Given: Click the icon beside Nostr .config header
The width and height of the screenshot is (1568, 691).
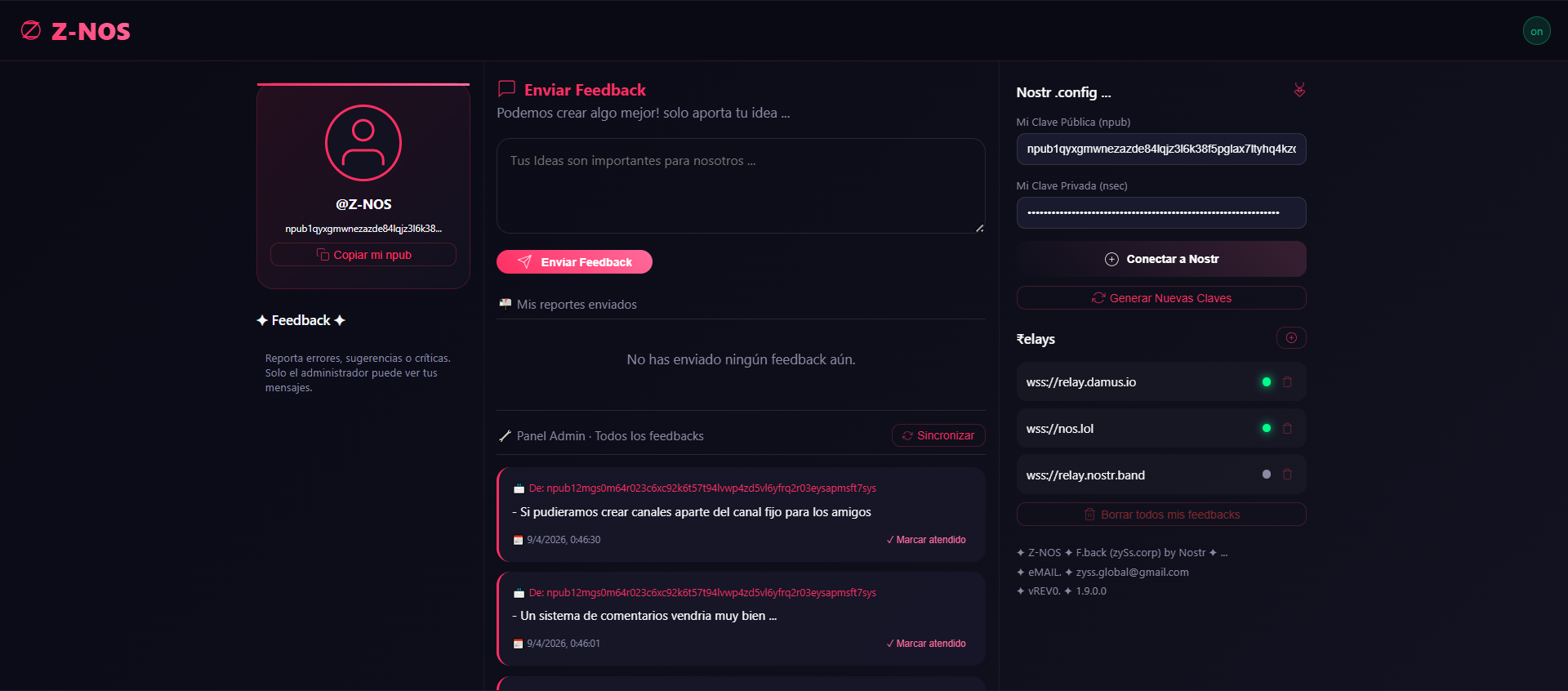Looking at the screenshot, I should [x=1299, y=90].
